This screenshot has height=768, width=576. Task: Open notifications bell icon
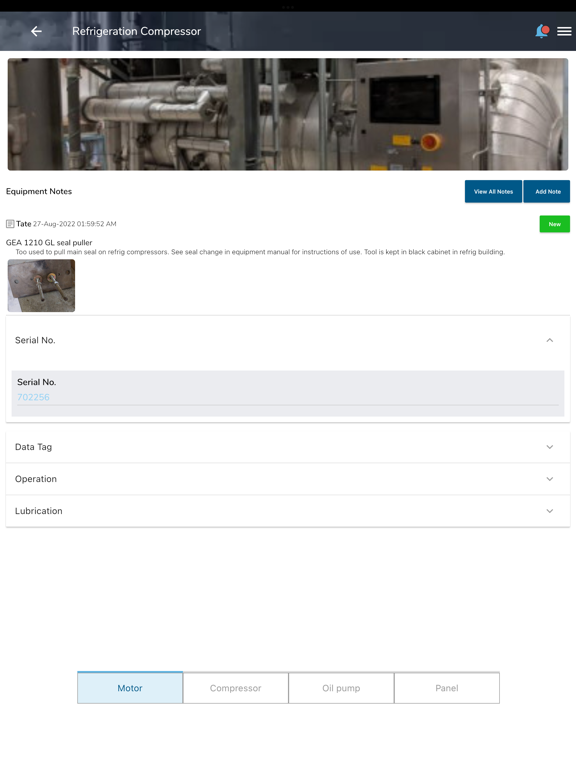coord(542,31)
